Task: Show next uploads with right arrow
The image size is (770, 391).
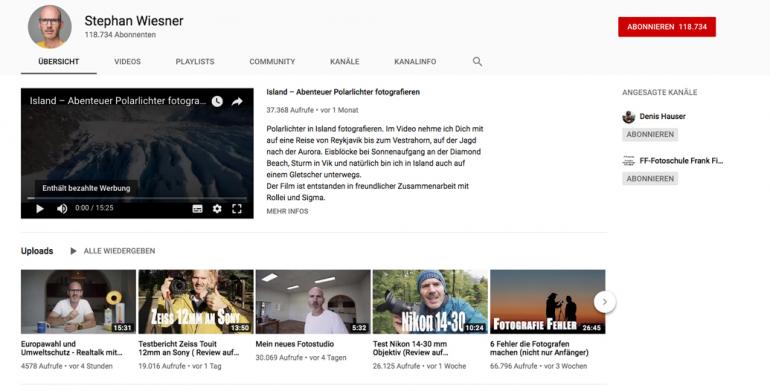Action: tap(605, 302)
